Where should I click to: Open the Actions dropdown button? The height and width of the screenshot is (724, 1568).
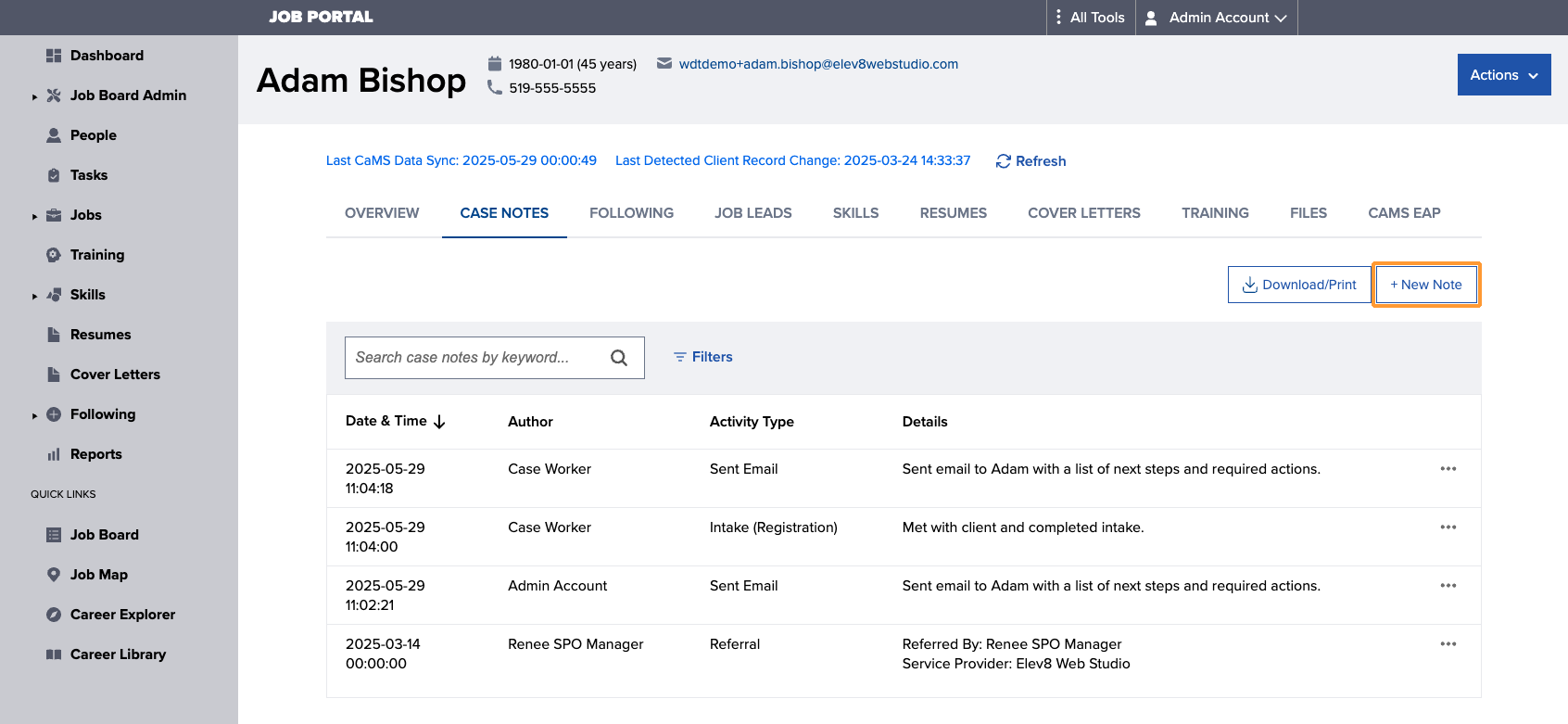pyautogui.click(x=1504, y=75)
